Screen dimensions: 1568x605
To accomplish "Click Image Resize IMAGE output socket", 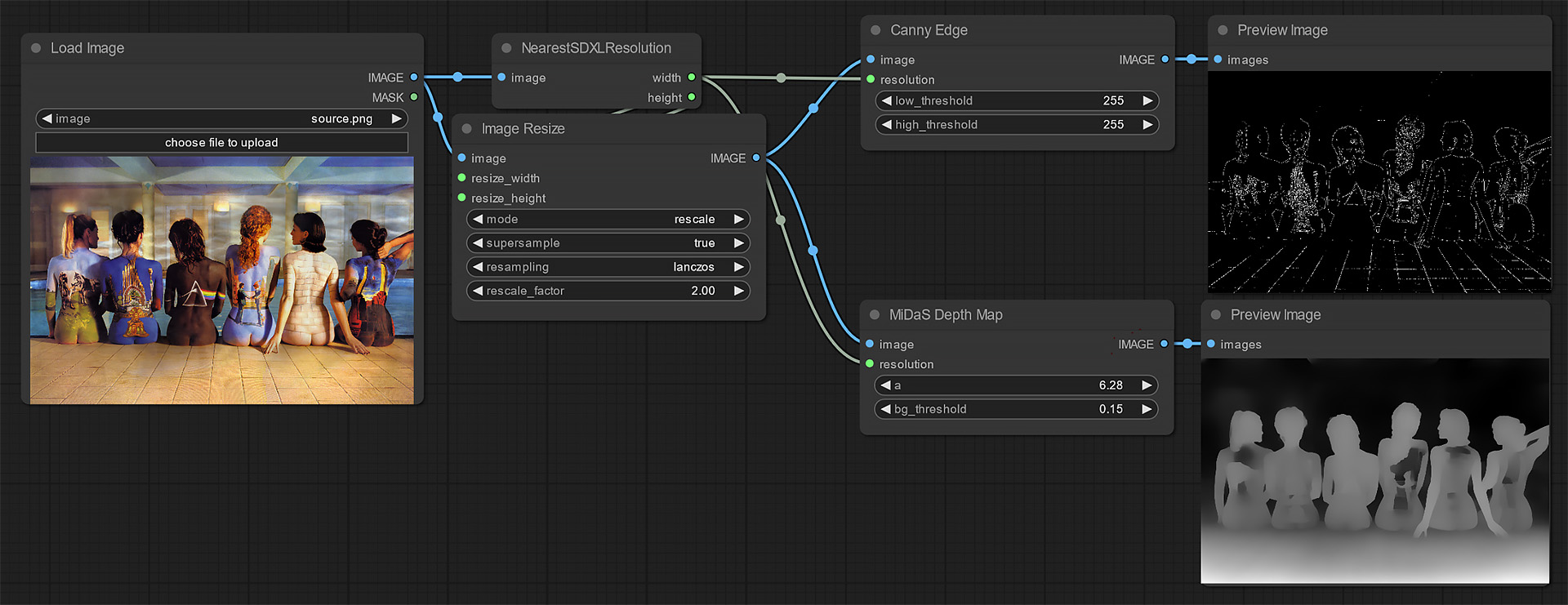I will coord(756,158).
